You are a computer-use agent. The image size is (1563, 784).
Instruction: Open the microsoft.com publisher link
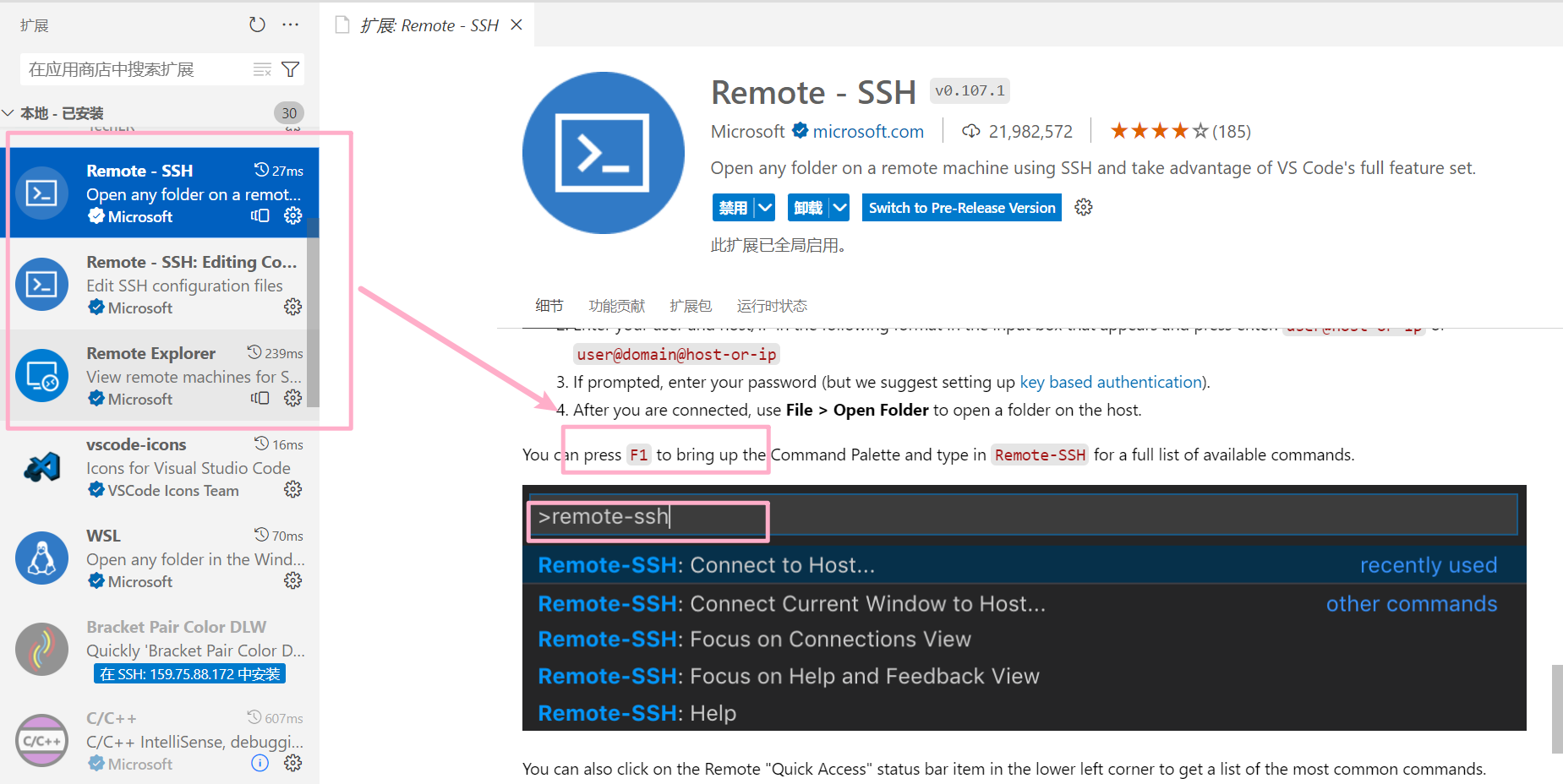868,131
